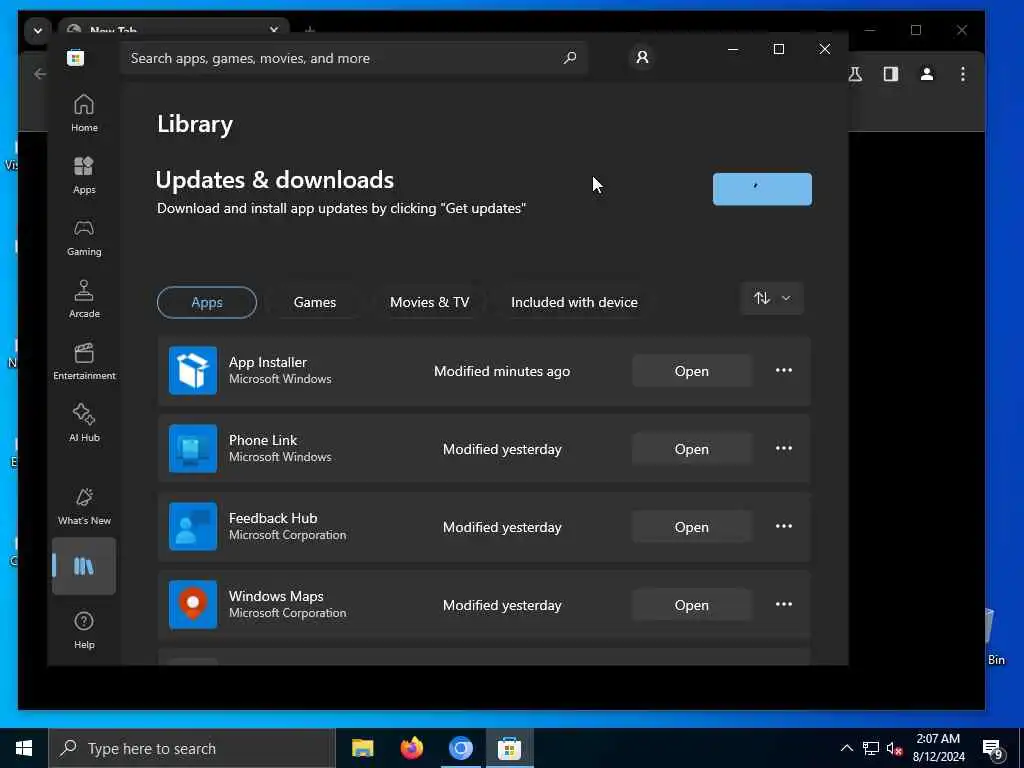Click the Feedback Hub app icon

[193, 526]
